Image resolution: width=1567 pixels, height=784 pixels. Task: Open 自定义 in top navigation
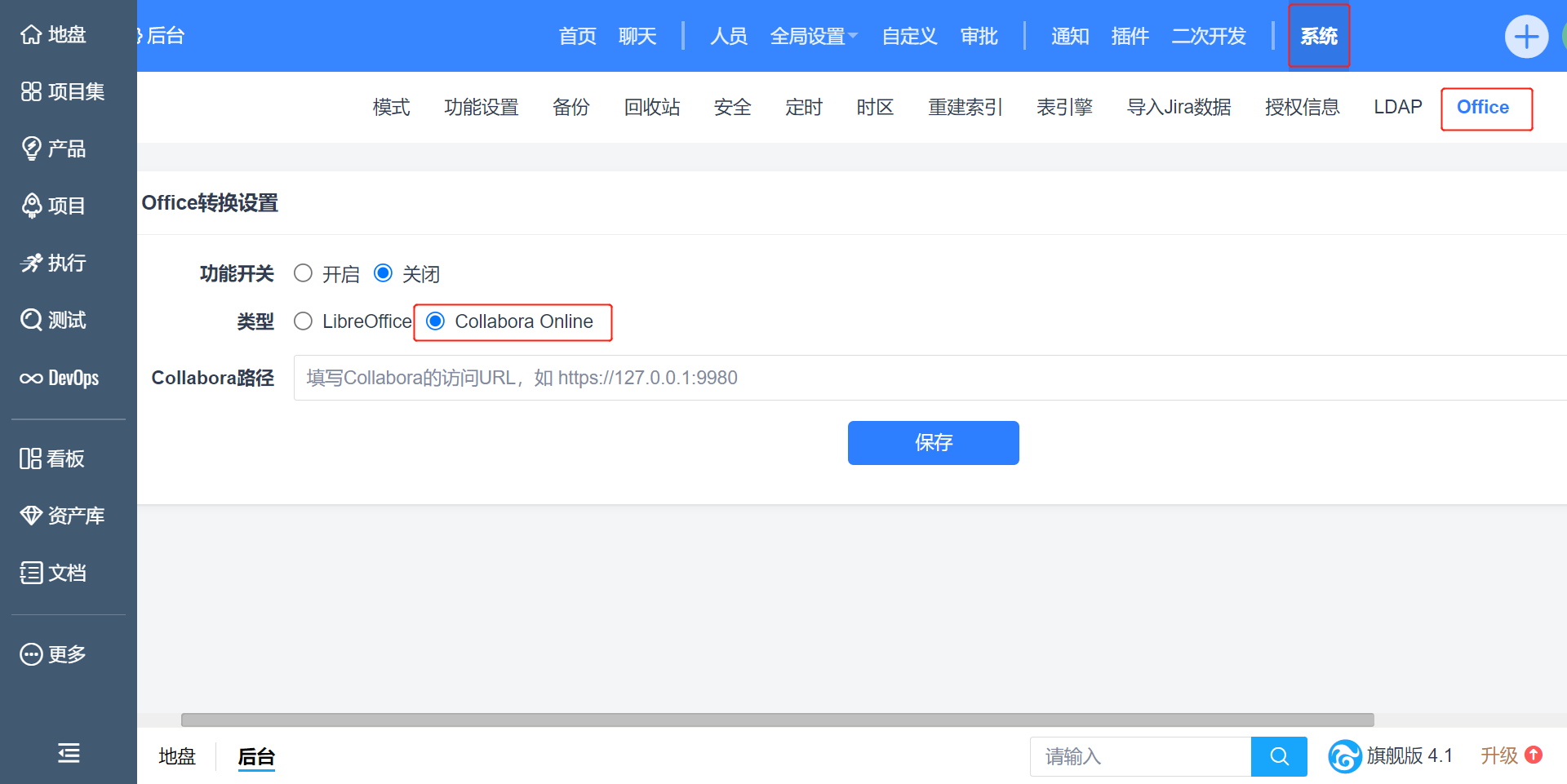click(x=909, y=36)
